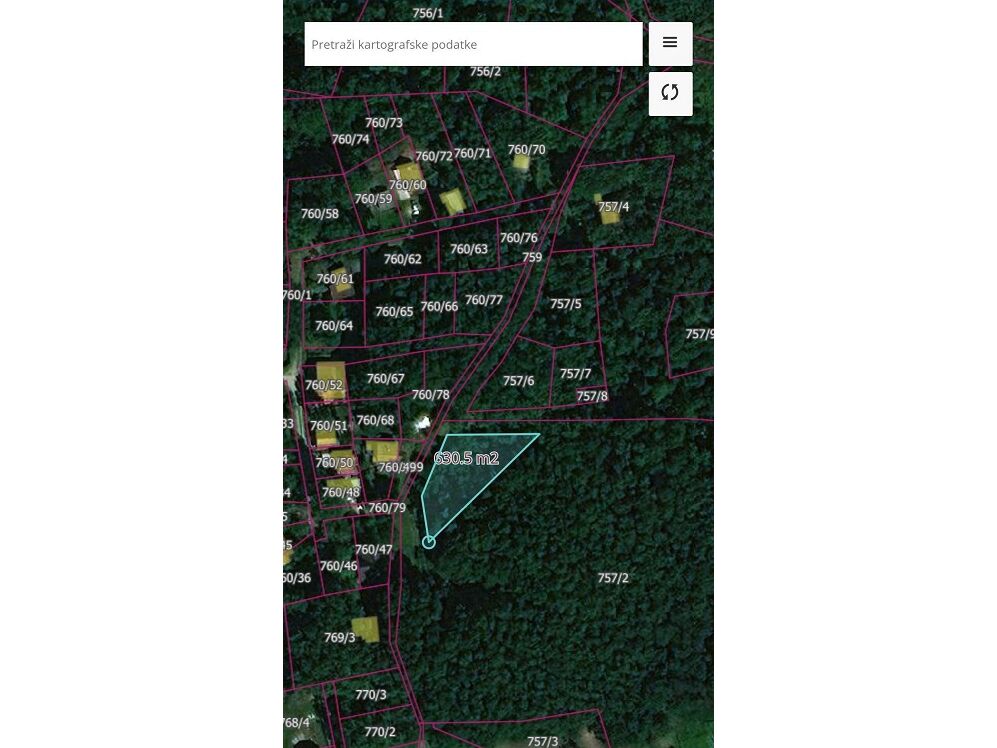Select parcel 757/7 label
This screenshot has width=997, height=748.
575,373
